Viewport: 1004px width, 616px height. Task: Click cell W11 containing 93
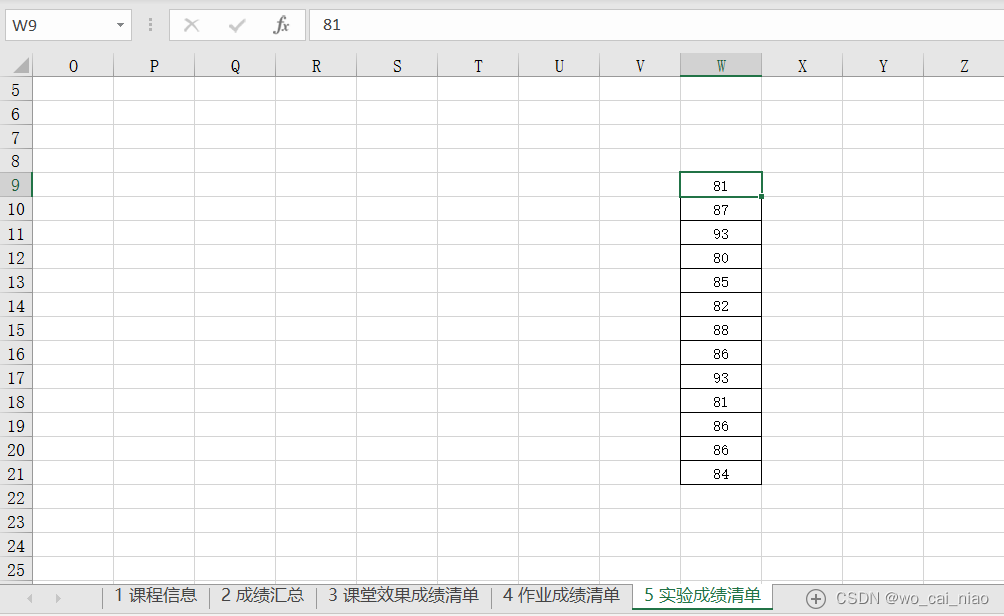point(721,233)
